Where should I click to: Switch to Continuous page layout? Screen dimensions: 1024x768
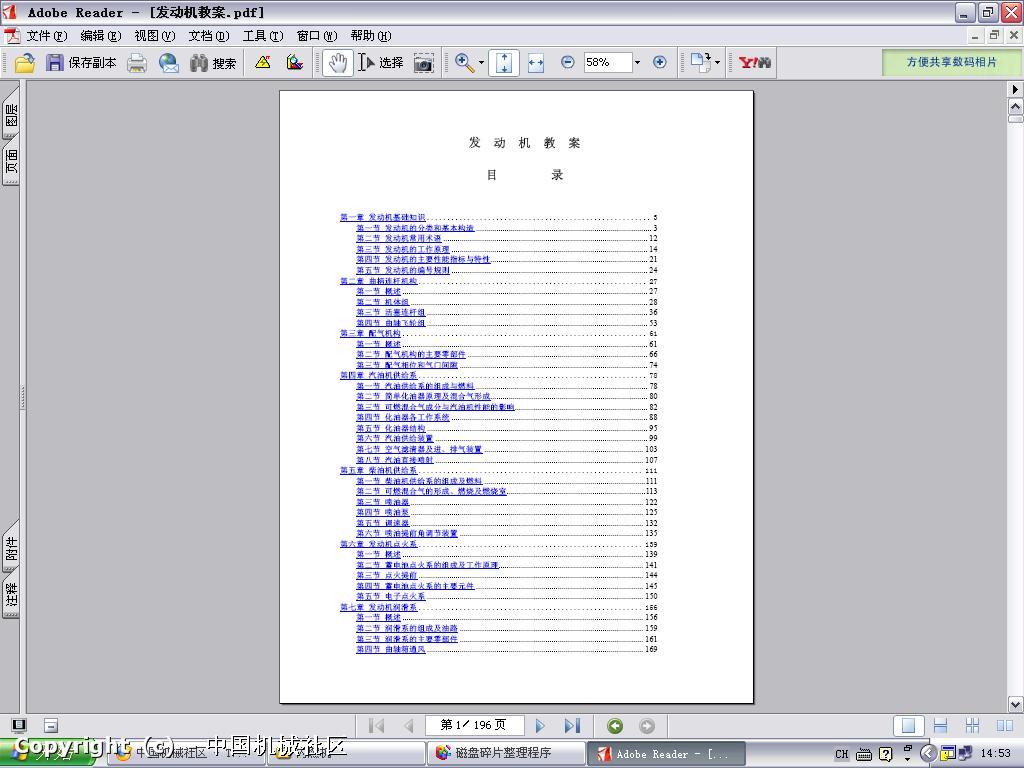pos(940,726)
